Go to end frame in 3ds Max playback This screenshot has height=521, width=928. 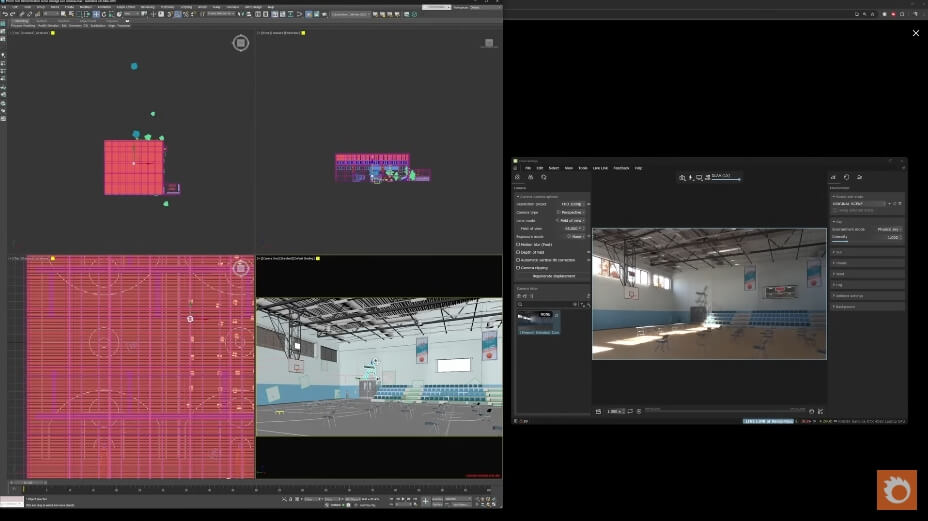(x=415, y=499)
